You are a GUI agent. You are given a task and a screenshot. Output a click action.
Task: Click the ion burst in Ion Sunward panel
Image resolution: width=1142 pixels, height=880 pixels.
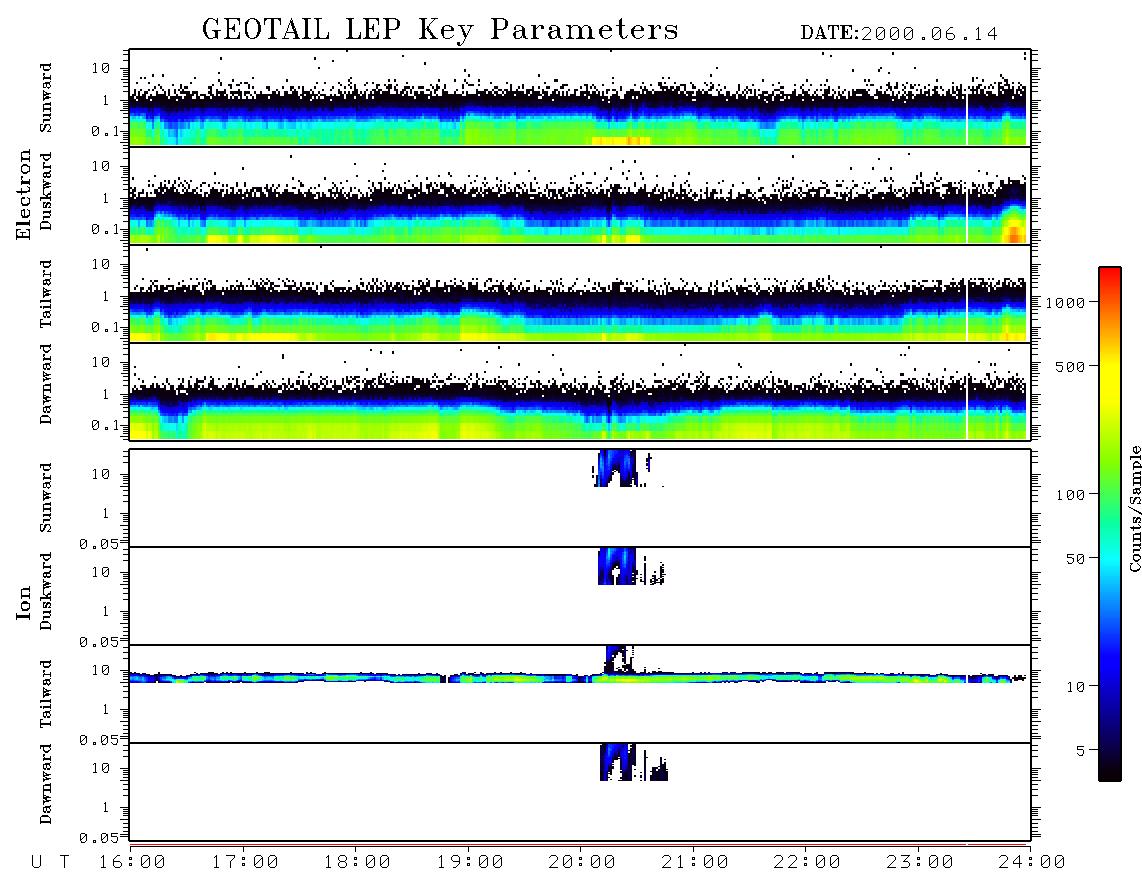618,468
